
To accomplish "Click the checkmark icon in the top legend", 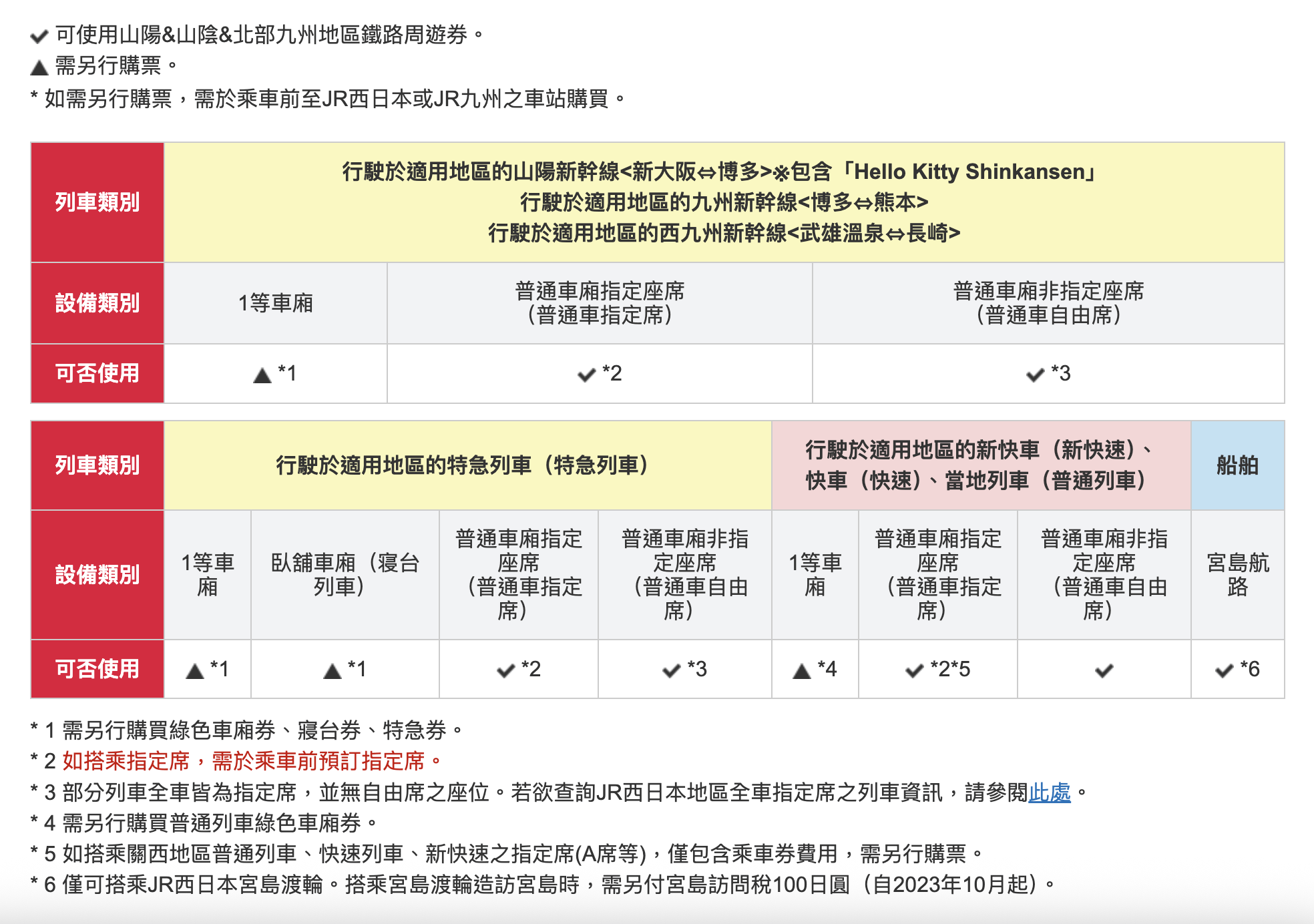I will [39, 36].
